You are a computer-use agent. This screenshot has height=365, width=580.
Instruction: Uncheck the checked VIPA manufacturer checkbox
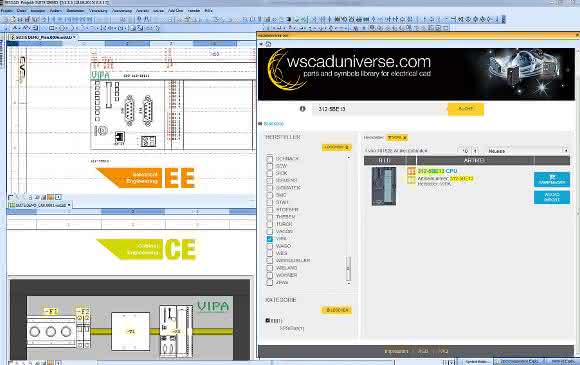(270, 239)
